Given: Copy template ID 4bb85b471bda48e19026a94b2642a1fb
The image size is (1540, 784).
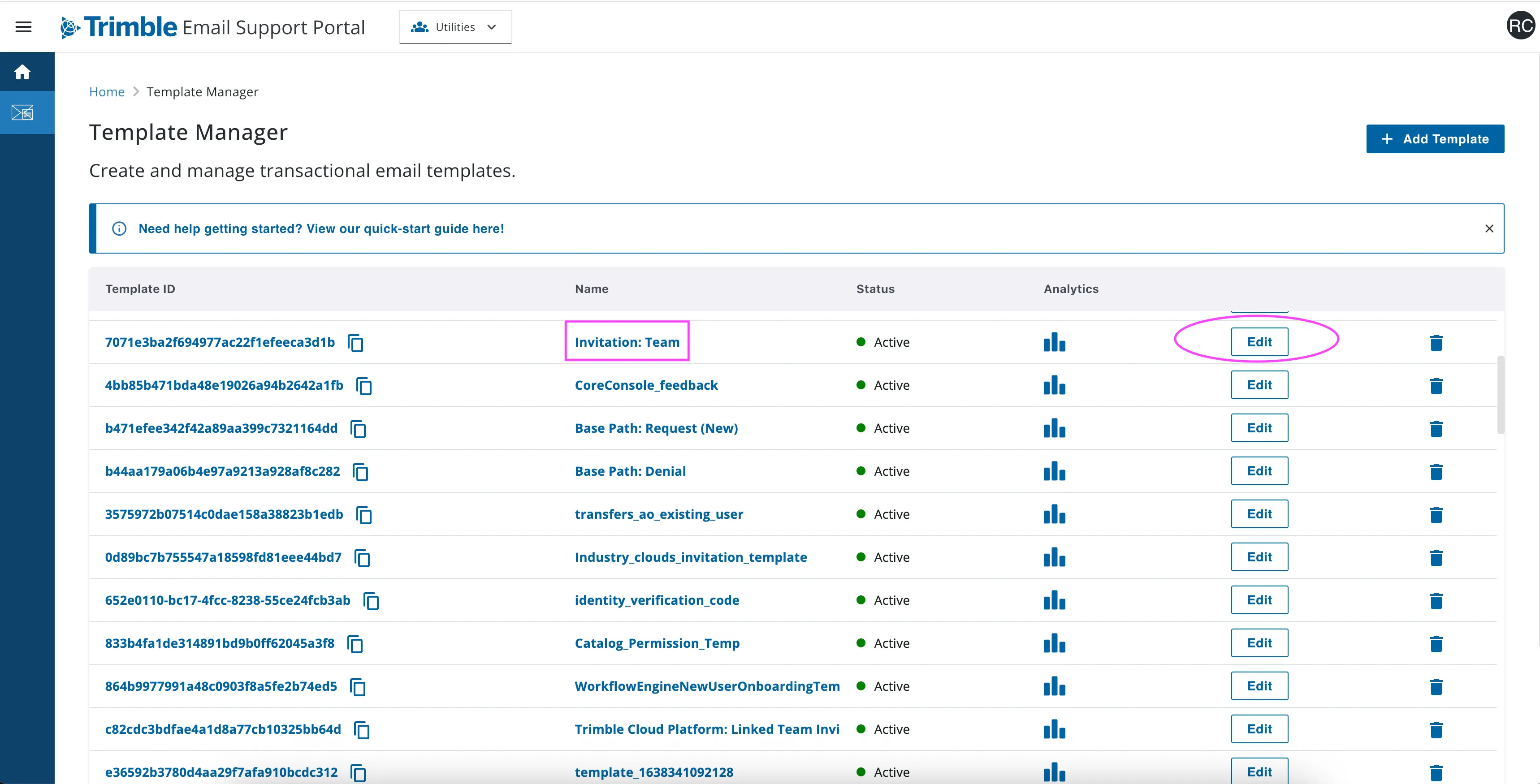Looking at the screenshot, I should click(x=364, y=386).
